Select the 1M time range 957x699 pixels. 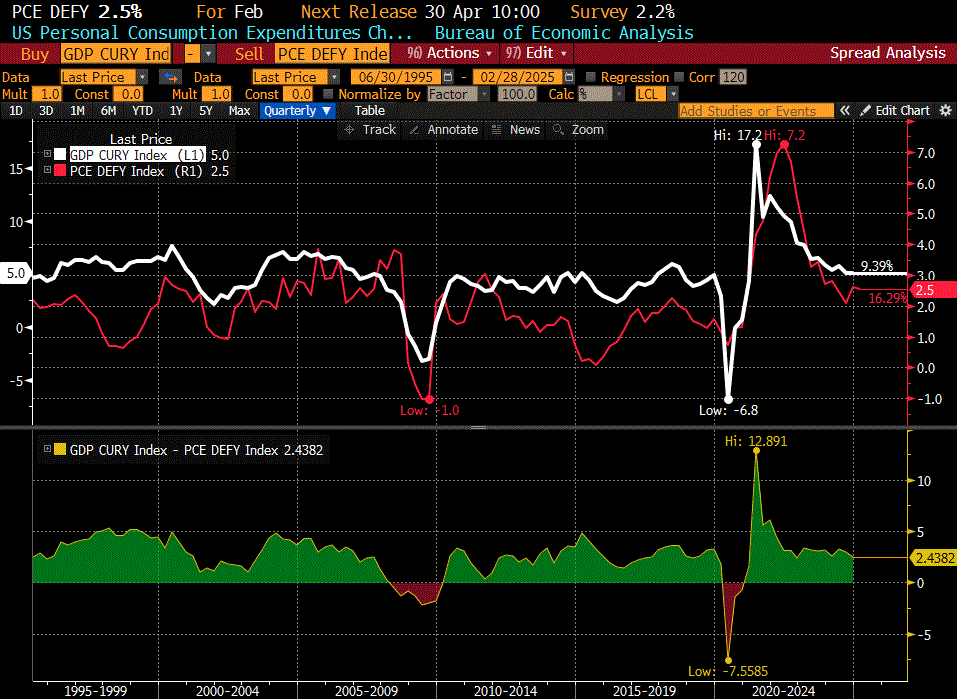coord(78,110)
